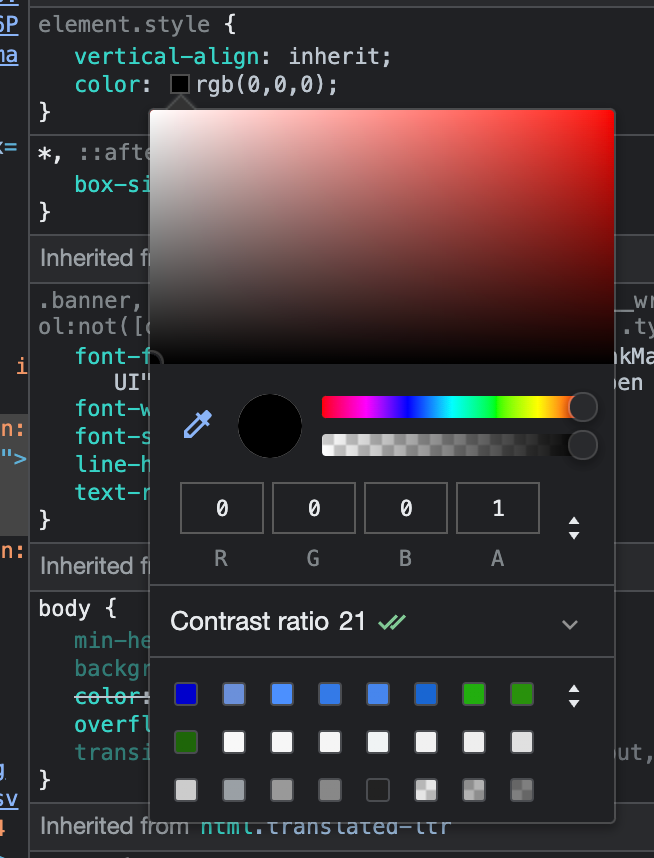The height and width of the screenshot is (858, 654).
Task: Select the alpha value input field
Action: pos(497,508)
